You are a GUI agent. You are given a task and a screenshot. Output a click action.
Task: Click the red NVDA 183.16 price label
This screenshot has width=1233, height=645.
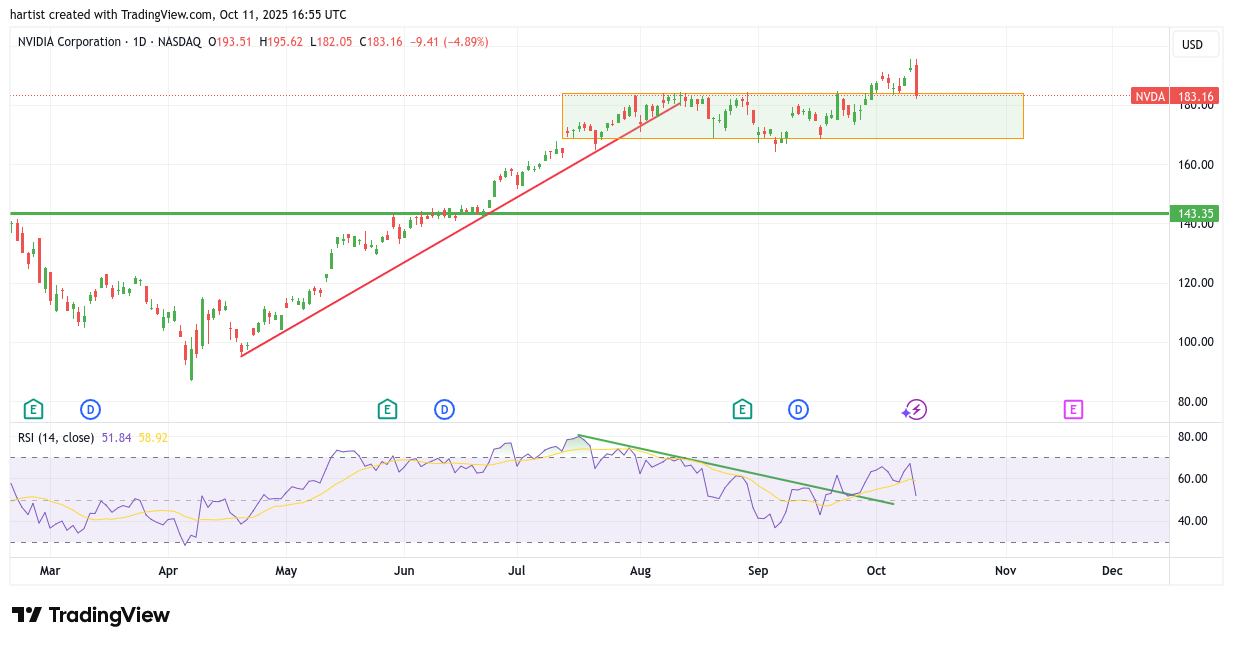[1175, 97]
